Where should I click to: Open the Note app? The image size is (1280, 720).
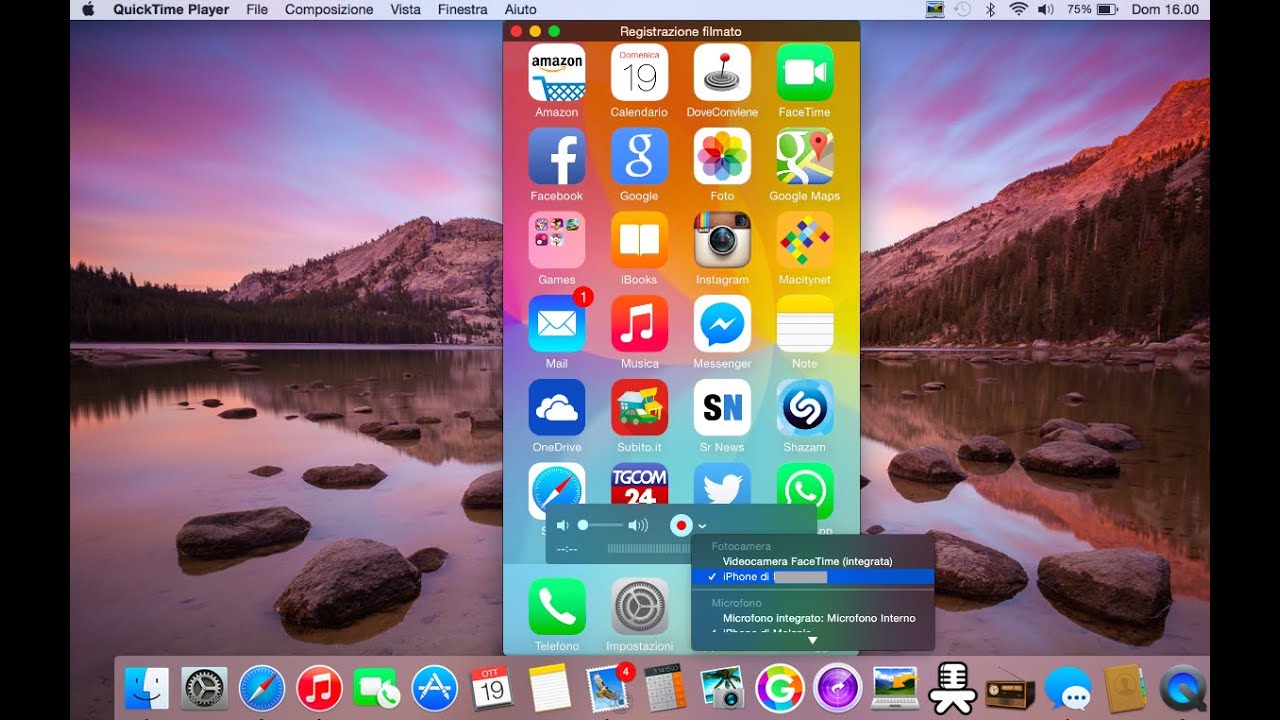805,324
